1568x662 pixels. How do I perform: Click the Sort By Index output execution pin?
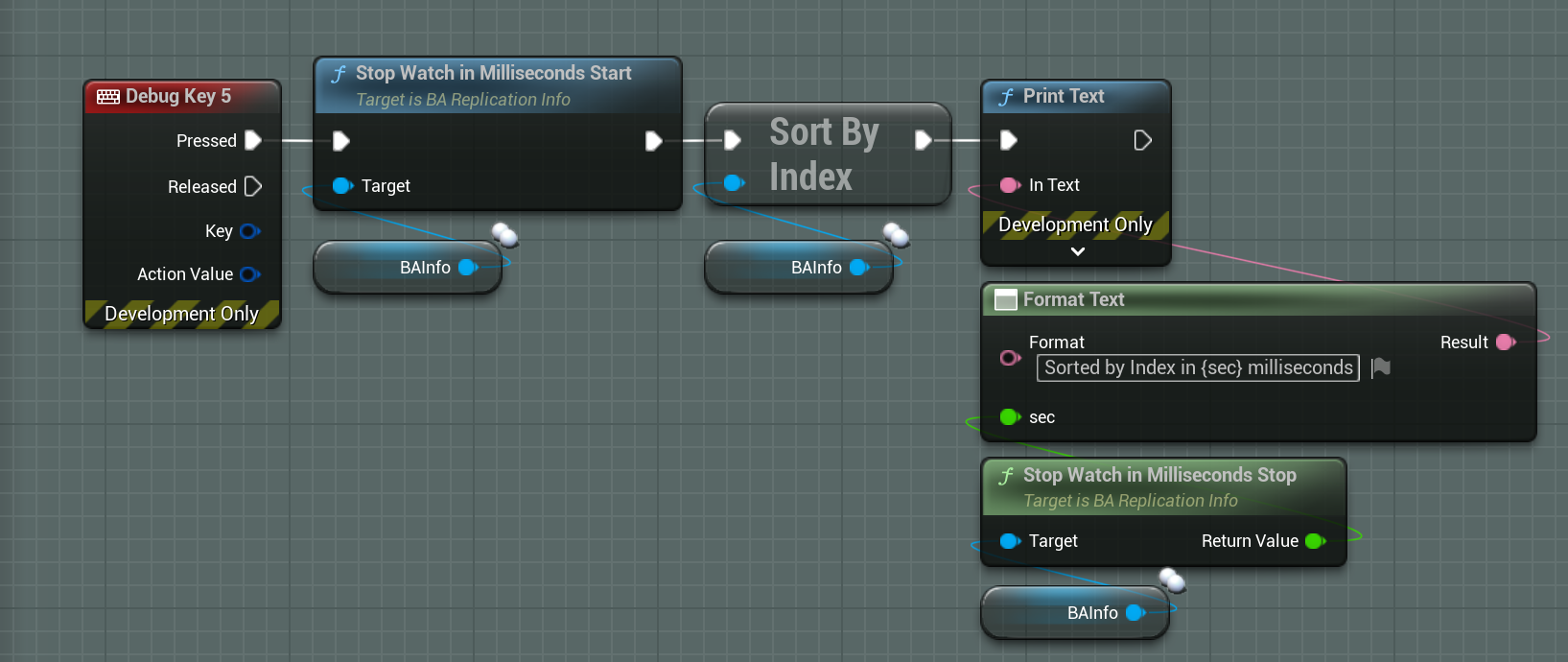coord(923,141)
